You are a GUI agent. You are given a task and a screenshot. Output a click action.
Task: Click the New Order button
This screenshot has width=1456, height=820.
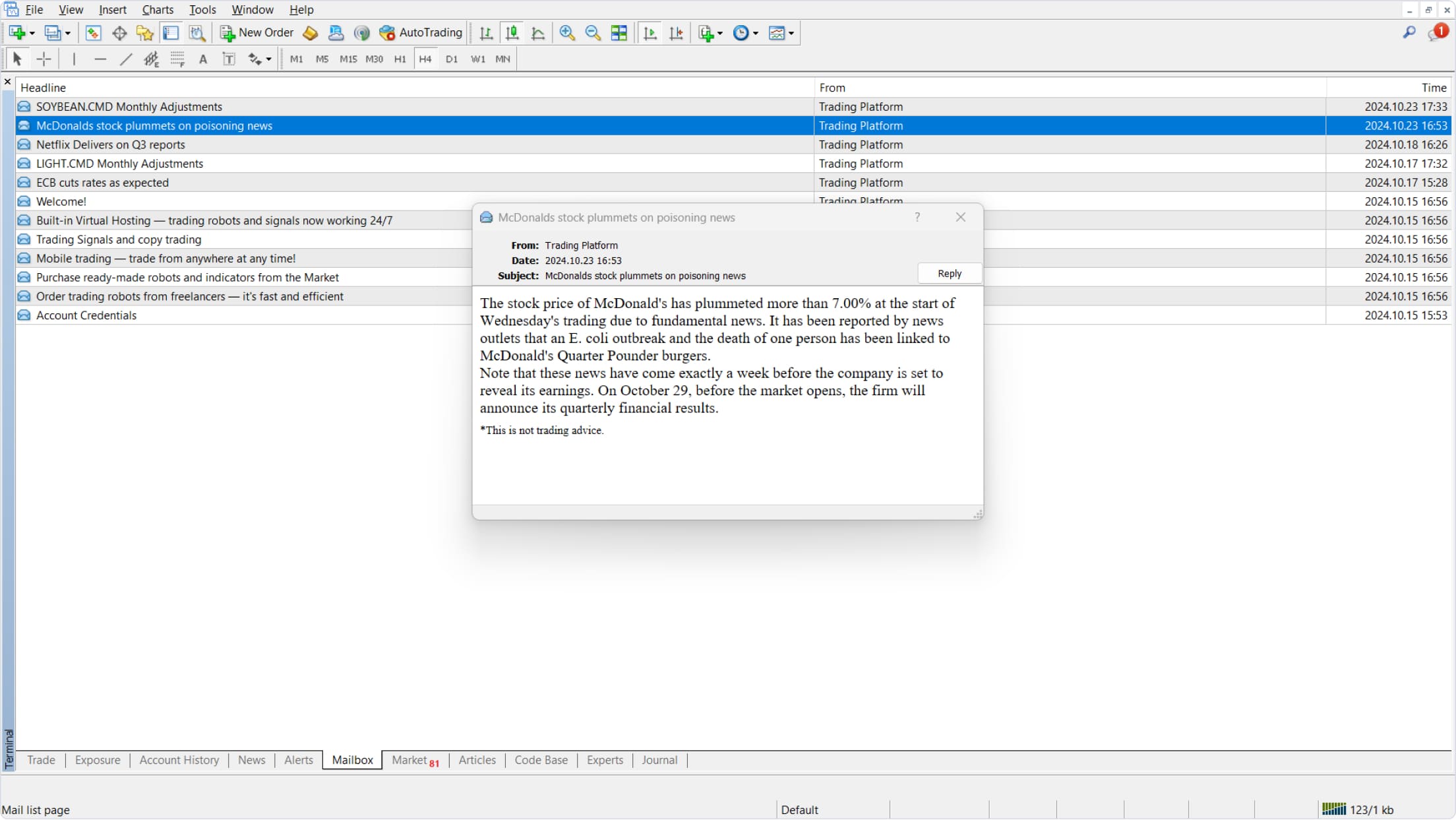257,33
